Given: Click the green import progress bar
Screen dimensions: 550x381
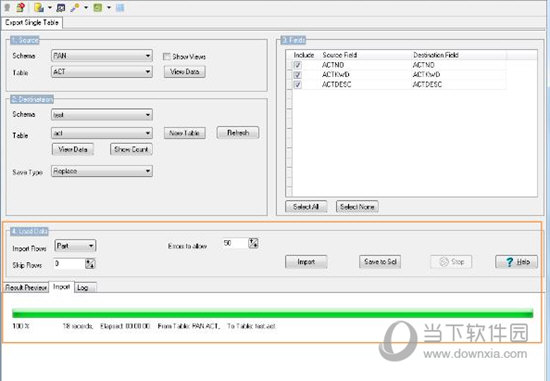Looking at the screenshot, I should [x=273, y=313].
